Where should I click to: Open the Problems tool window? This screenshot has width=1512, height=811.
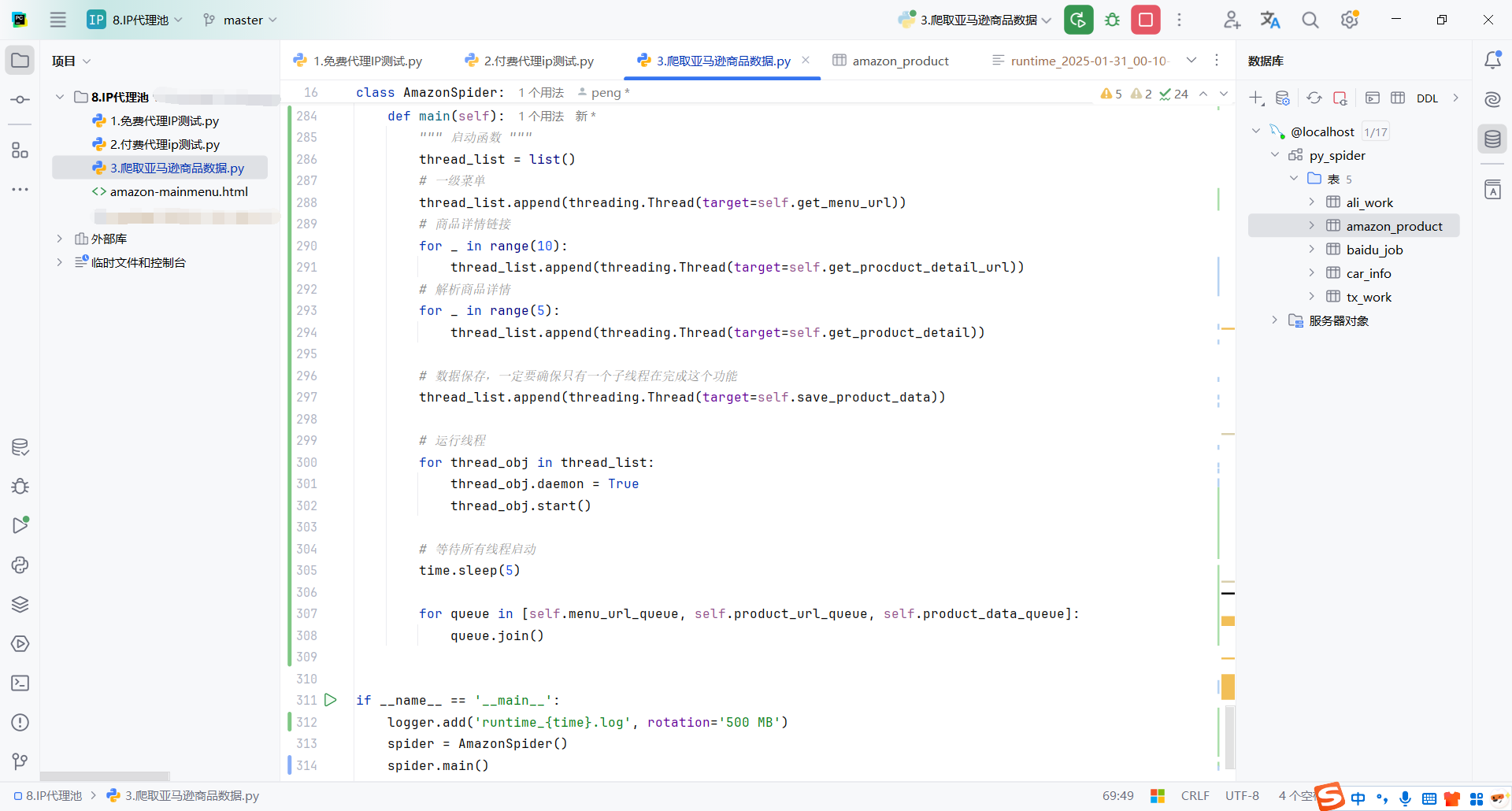click(x=20, y=723)
